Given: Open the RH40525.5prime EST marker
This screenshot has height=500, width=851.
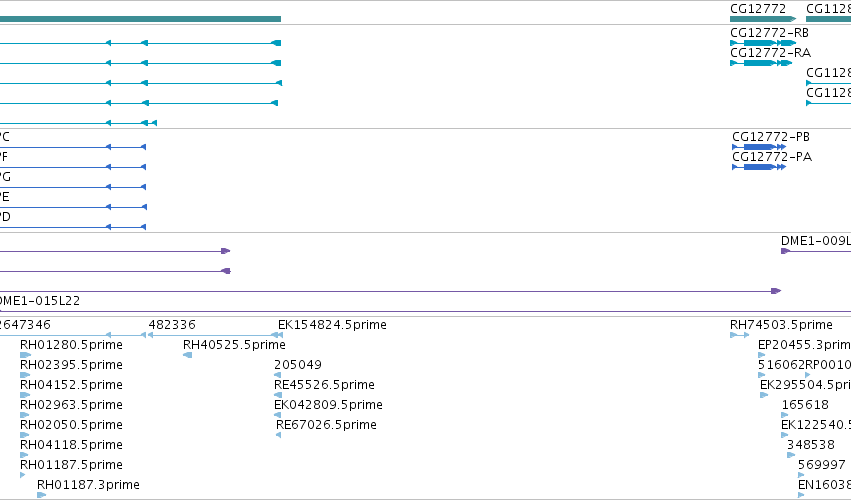Looking at the screenshot, I should (x=188, y=355).
